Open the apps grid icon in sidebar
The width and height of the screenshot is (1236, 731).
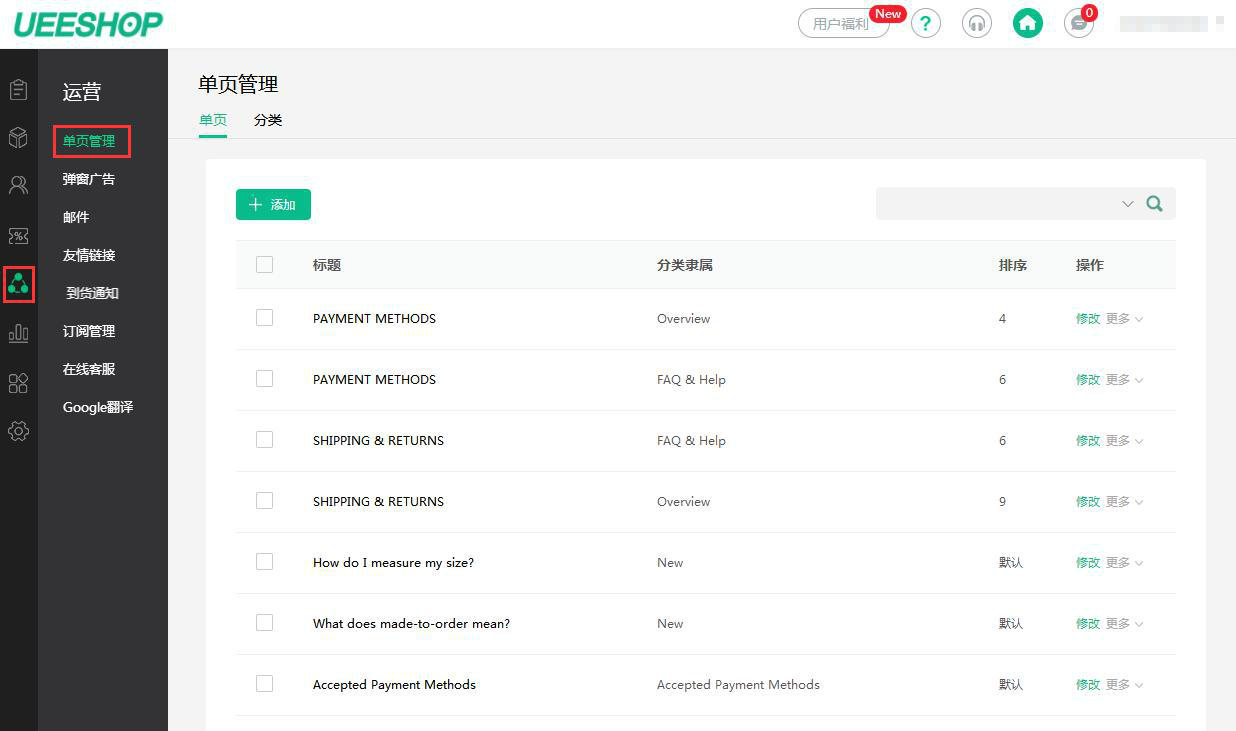point(18,383)
